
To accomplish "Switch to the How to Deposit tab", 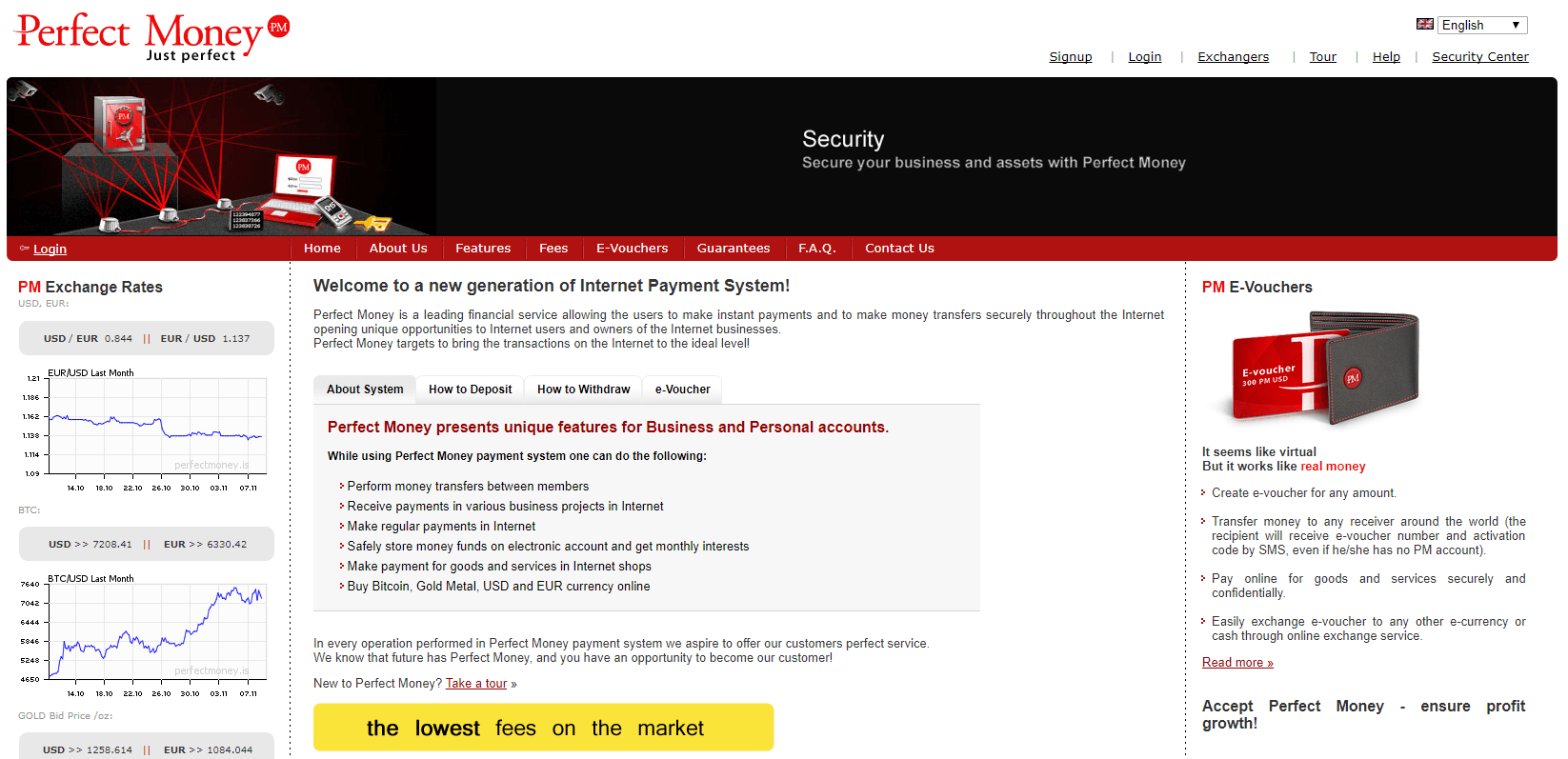I will pyautogui.click(x=470, y=389).
